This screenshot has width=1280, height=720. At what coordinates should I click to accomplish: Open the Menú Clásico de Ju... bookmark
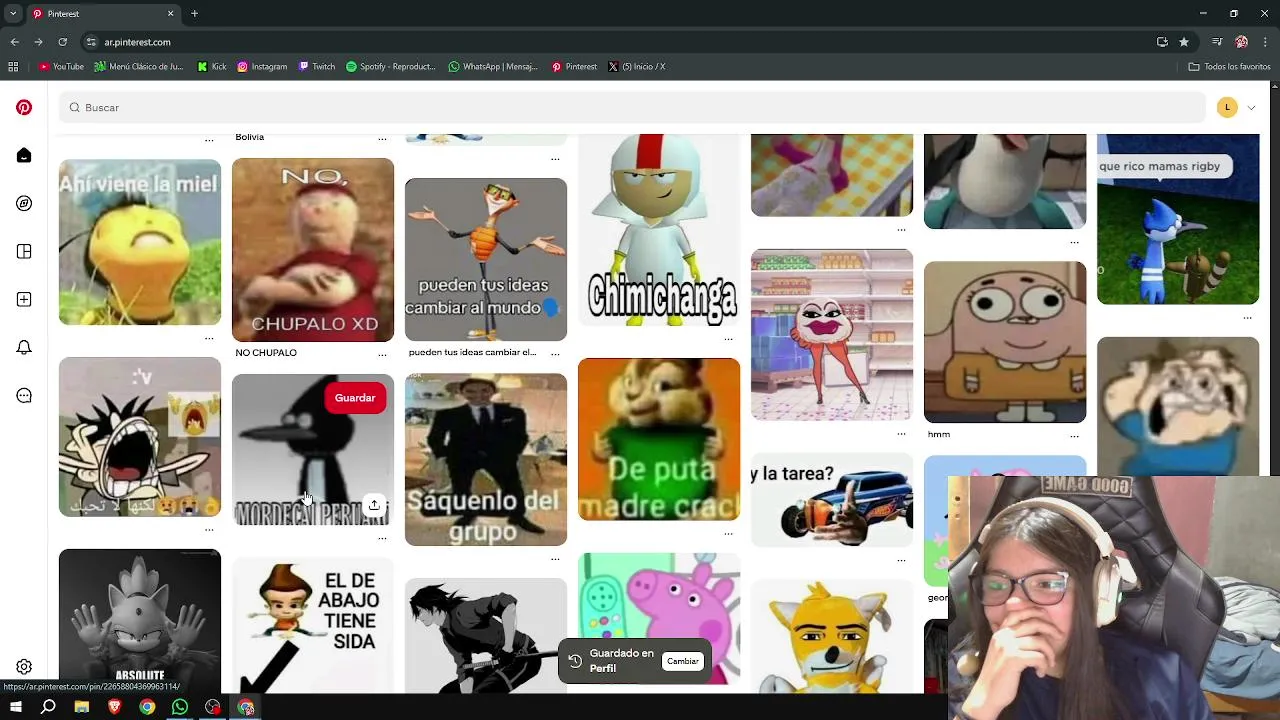pos(139,67)
